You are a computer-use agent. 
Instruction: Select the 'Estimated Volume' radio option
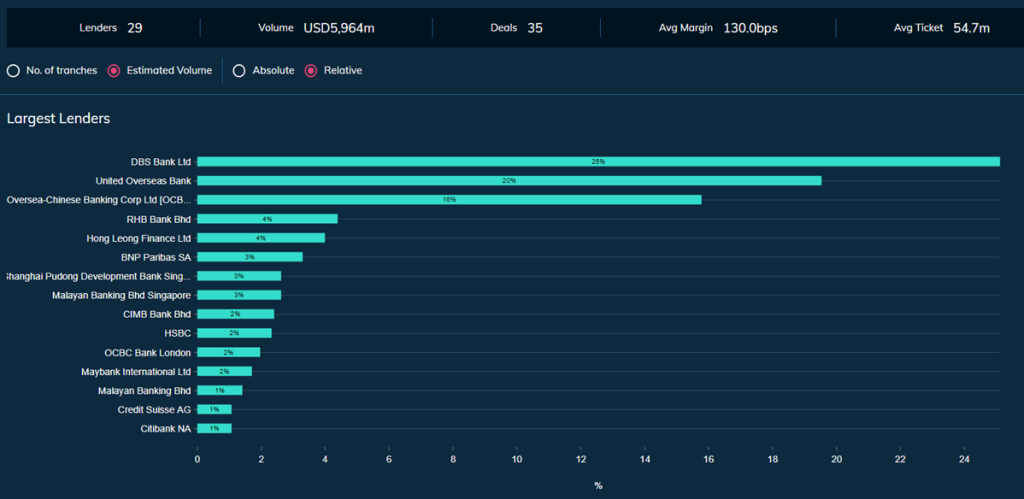click(113, 71)
